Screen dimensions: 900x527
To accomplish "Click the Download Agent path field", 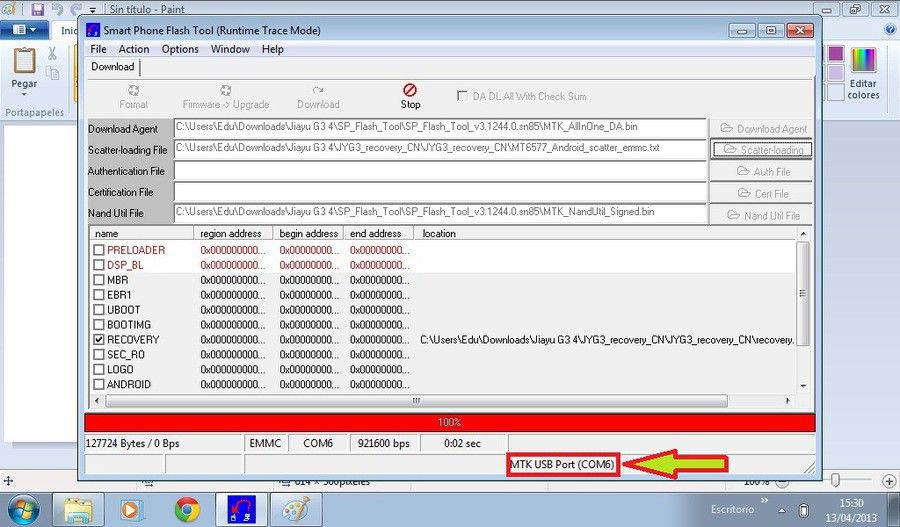I will 440,128.
